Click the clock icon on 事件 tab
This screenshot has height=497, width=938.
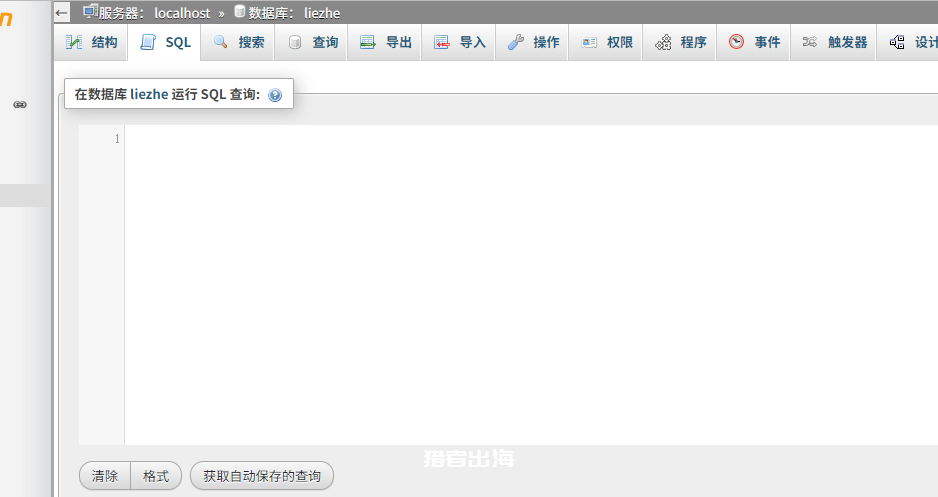736,42
